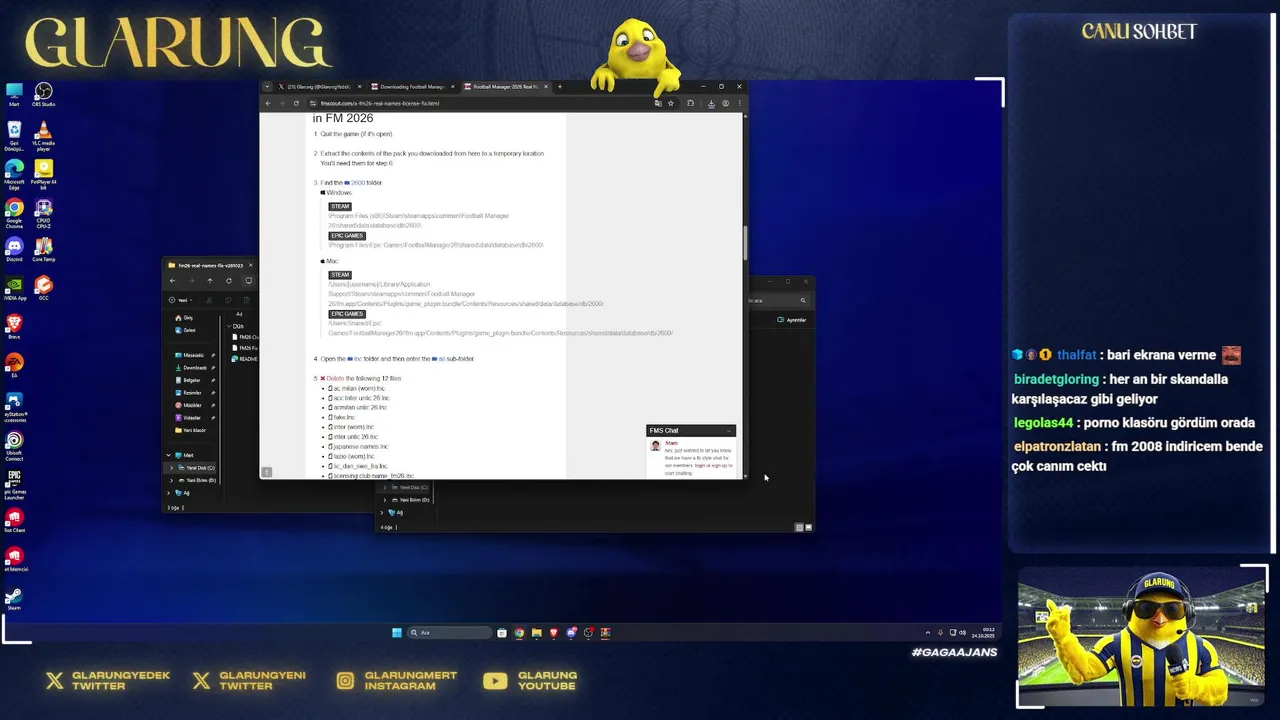1280x720 pixels.
Task: Click the page scroll-to-top arrow button
Action: pyautogui.click(x=267, y=472)
